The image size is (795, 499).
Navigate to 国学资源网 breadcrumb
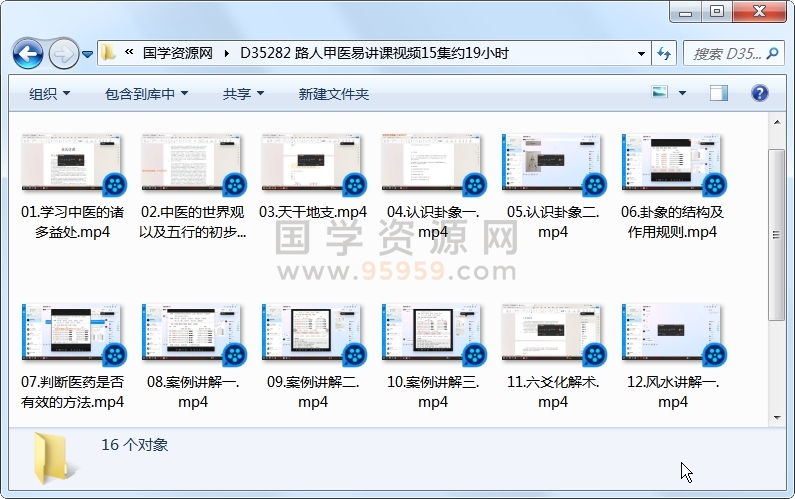tap(177, 53)
